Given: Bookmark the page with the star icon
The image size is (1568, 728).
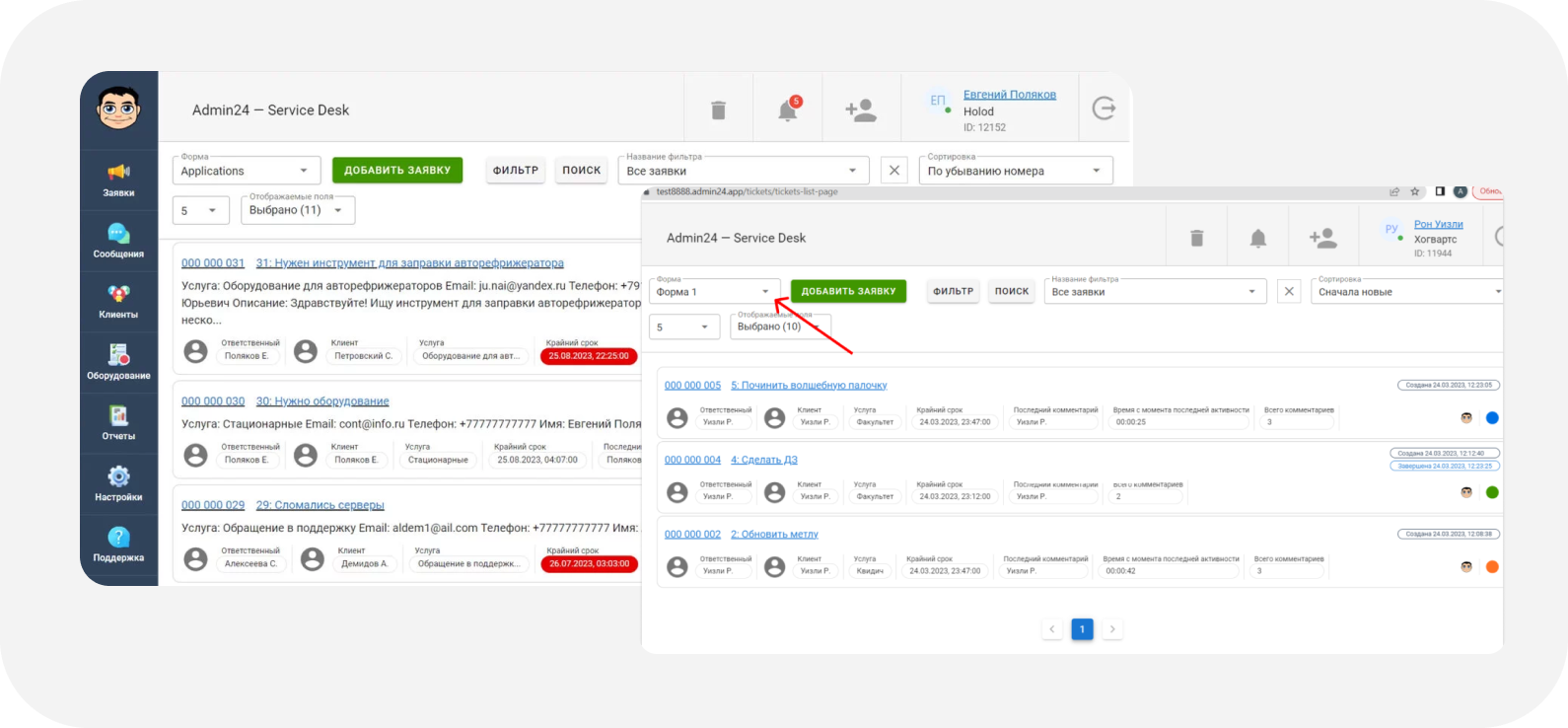Looking at the screenshot, I should click(1415, 191).
